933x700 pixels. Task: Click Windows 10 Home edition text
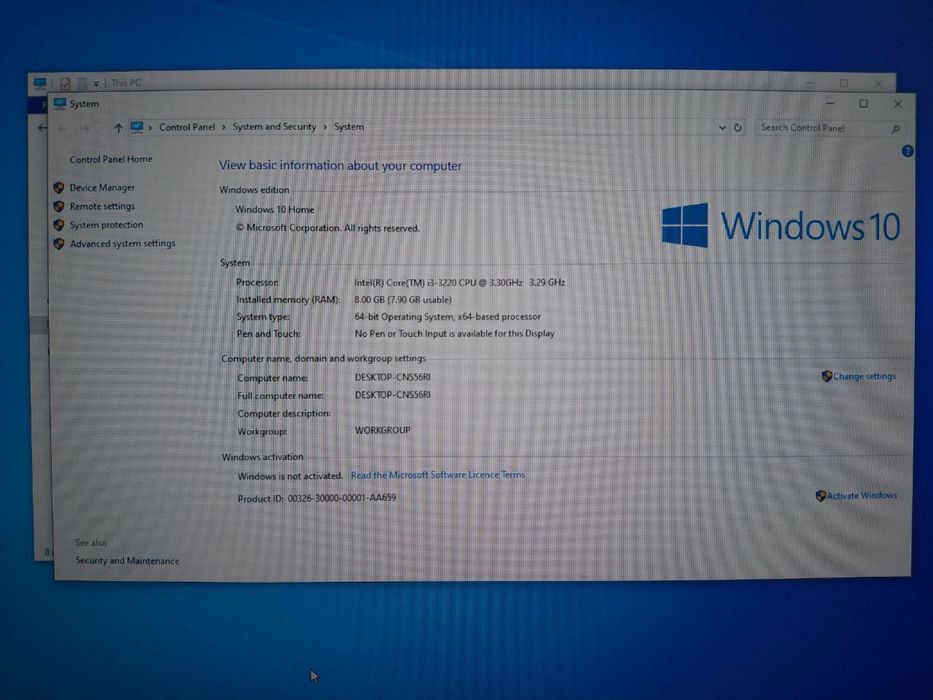(274, 210)
